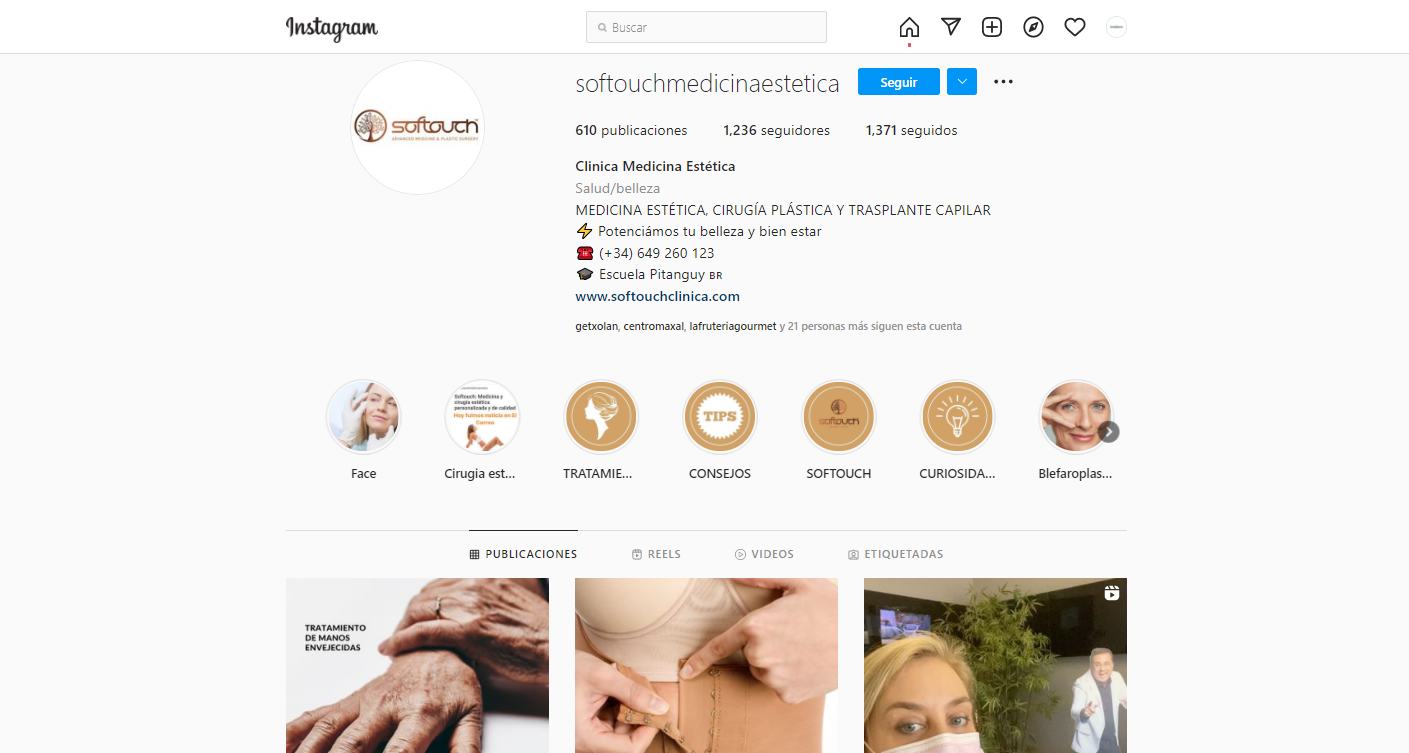Switch to the VIDEOS tab
This screenshot has width=1409, height=753.
point(764,554)
